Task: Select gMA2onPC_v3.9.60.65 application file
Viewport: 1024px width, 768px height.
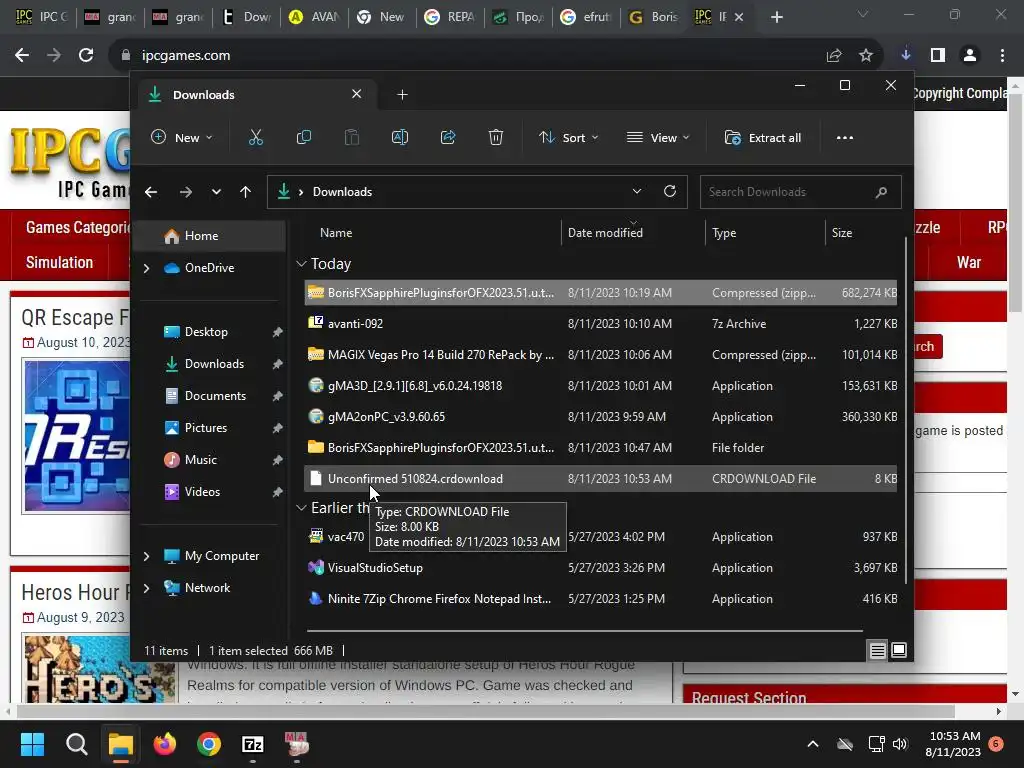Action: (601, 417)
